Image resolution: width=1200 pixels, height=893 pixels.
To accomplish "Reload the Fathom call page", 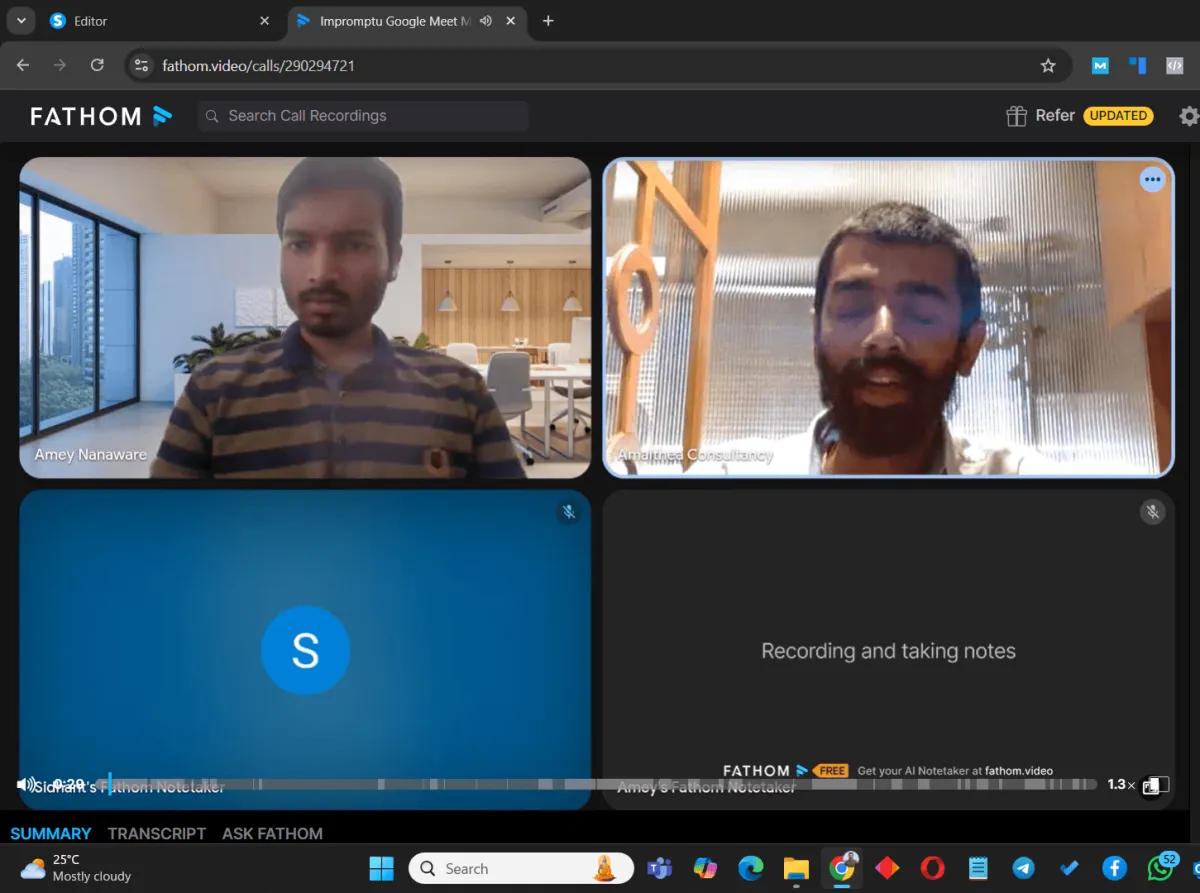I will 97,65.
